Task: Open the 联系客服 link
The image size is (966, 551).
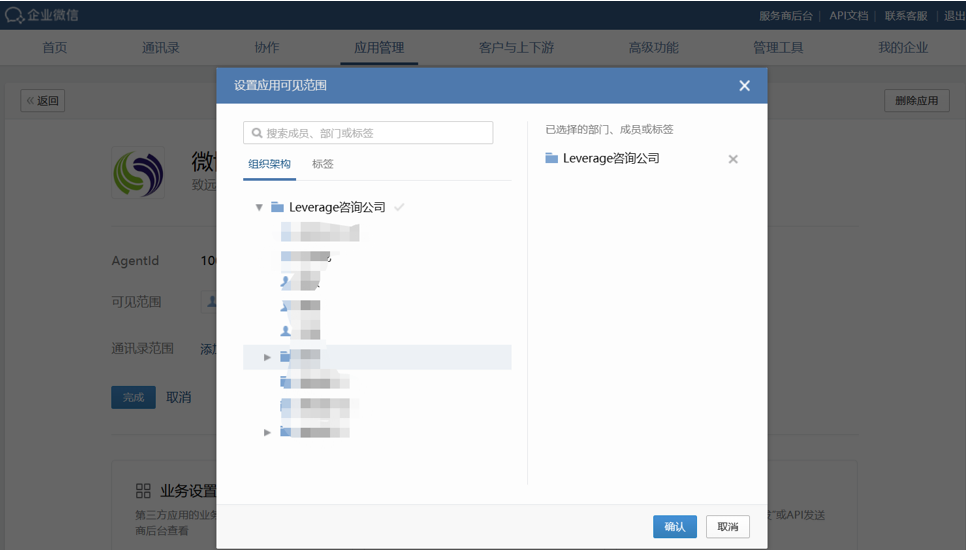Action: (906, 15)
